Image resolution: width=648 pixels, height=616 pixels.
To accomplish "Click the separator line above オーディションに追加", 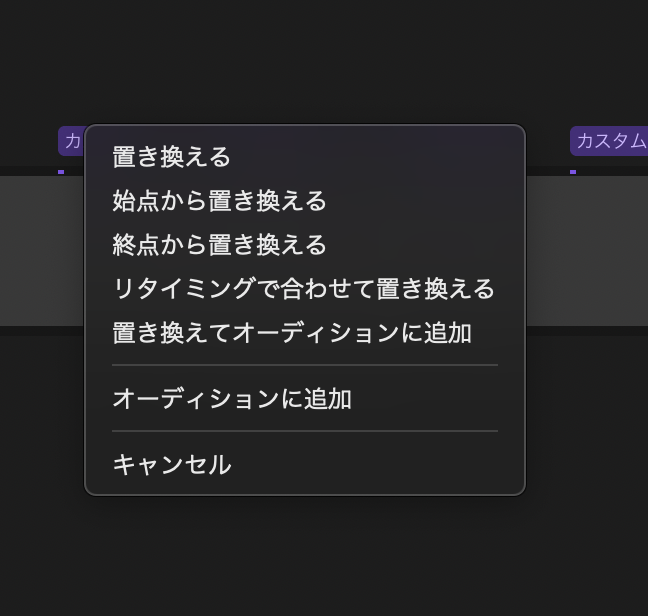I will (x=304, y=366).
